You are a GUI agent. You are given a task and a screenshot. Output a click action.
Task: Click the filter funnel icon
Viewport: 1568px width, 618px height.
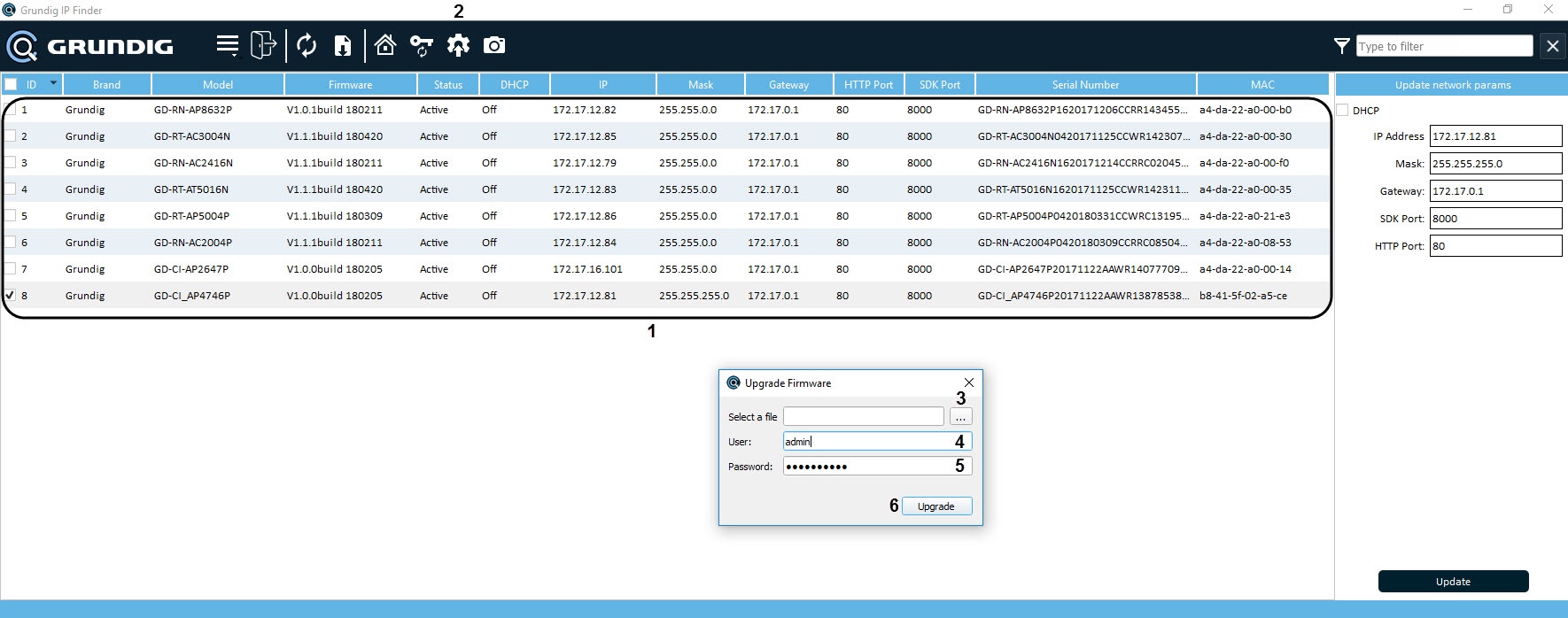1342,46
